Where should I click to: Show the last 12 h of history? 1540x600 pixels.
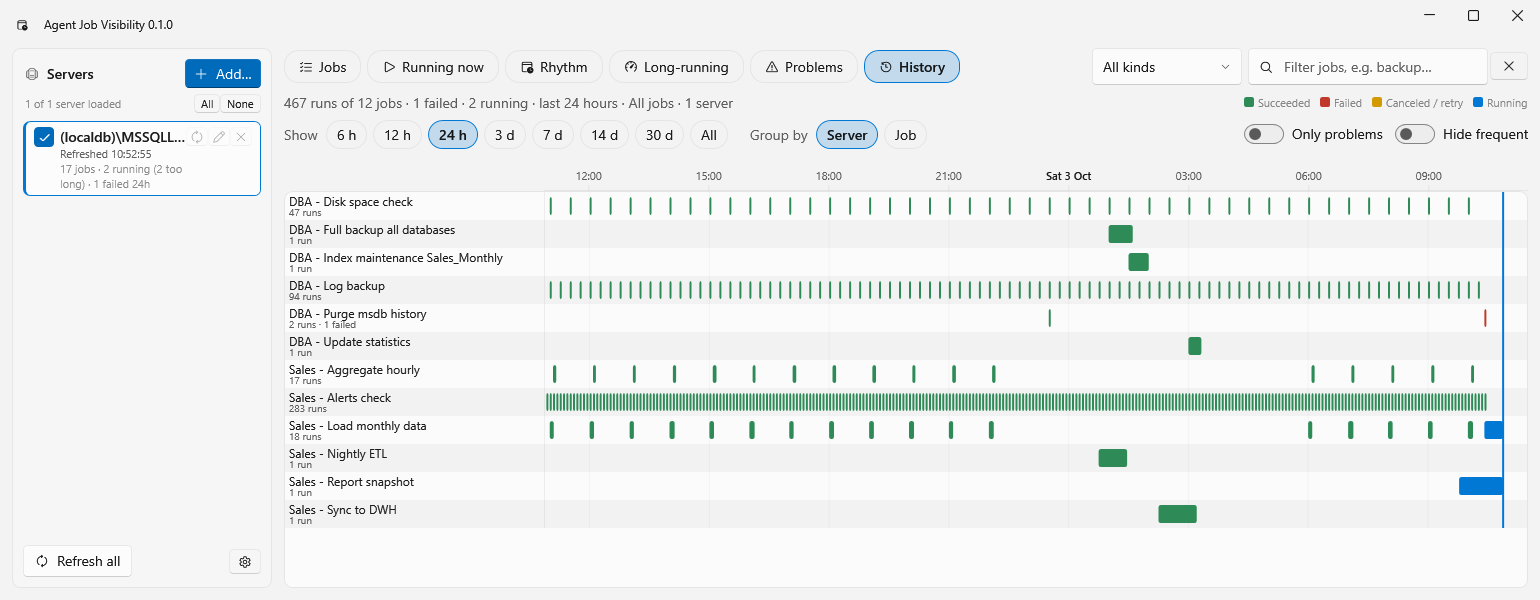[397, 135]
